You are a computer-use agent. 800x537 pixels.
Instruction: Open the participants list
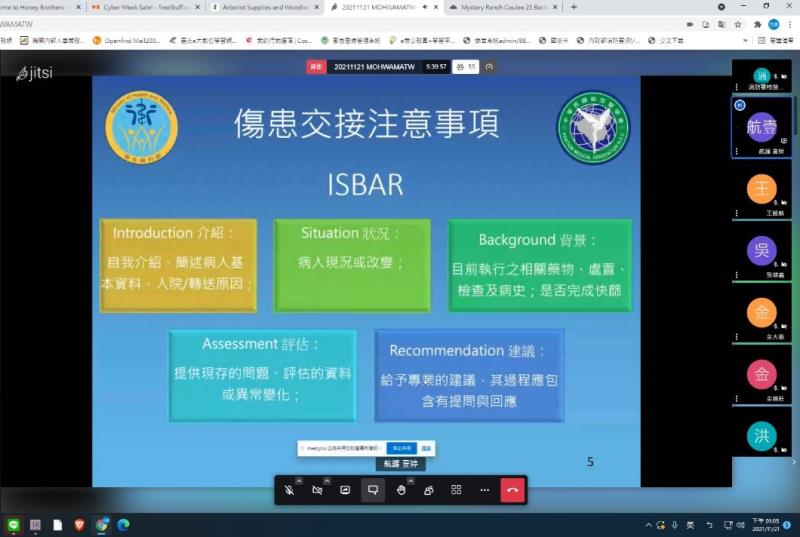coord(428,490)
